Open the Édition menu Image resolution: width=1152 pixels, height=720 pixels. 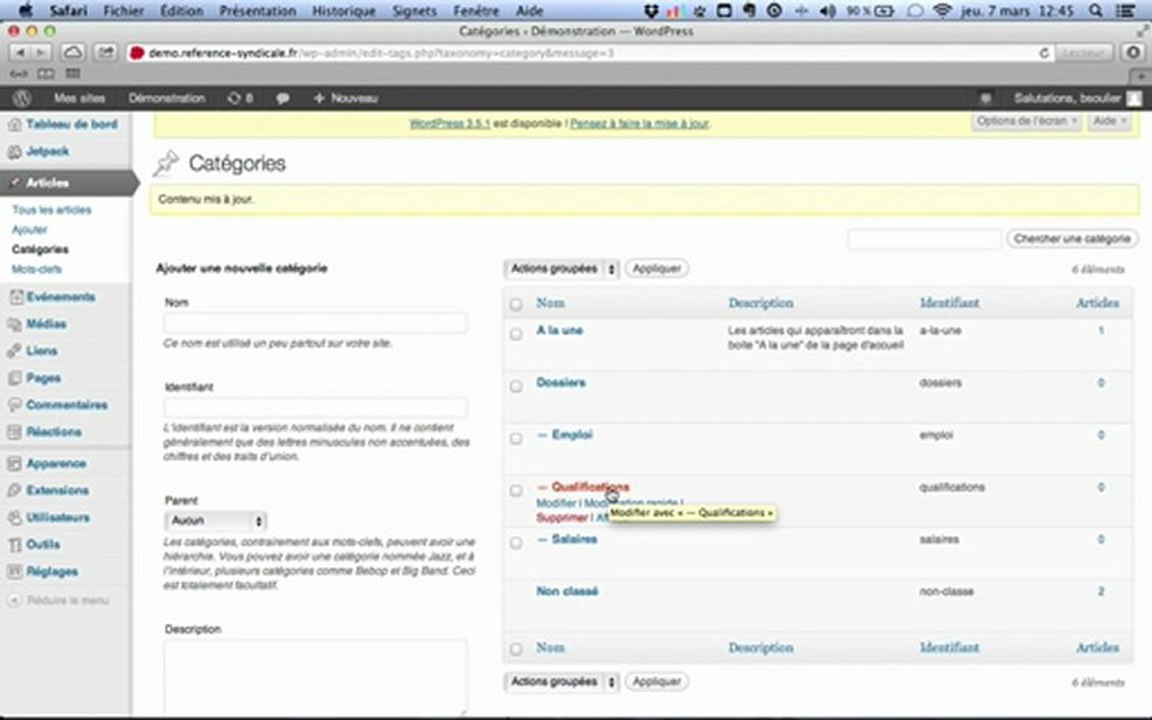point(181,11)
